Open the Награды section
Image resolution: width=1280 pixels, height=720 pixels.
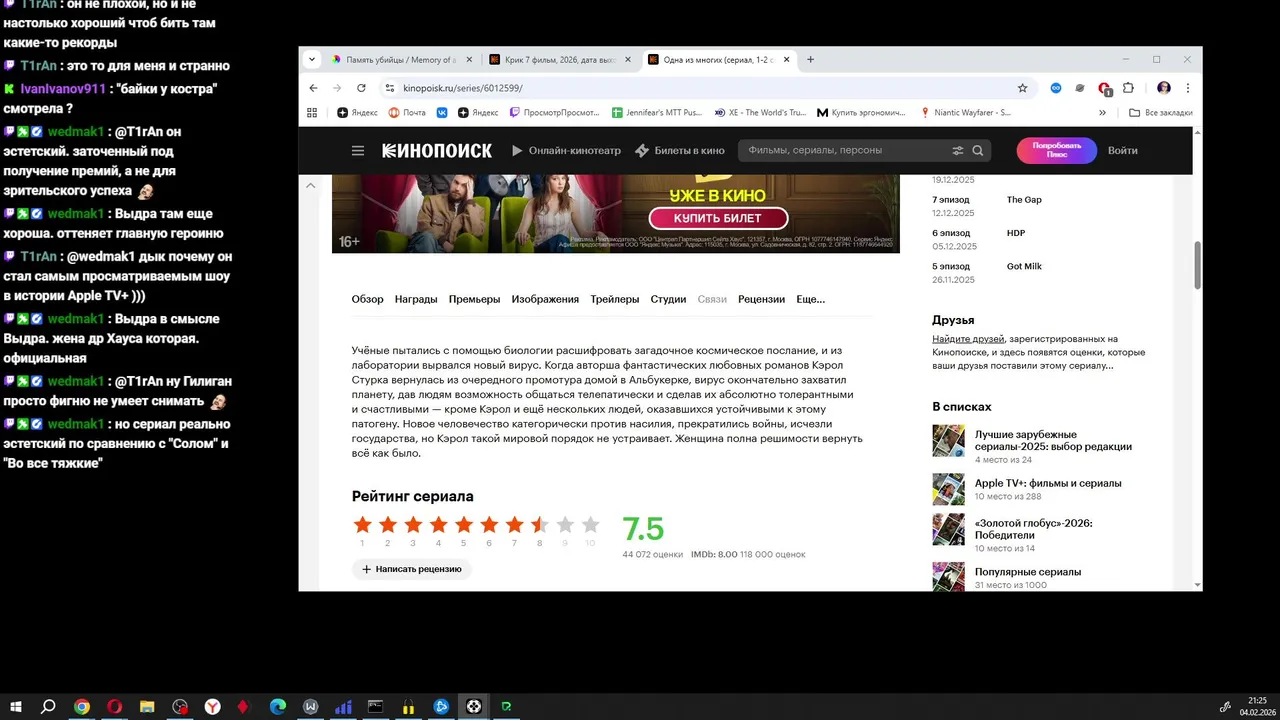pyautogui.click(x=416, y=299)
